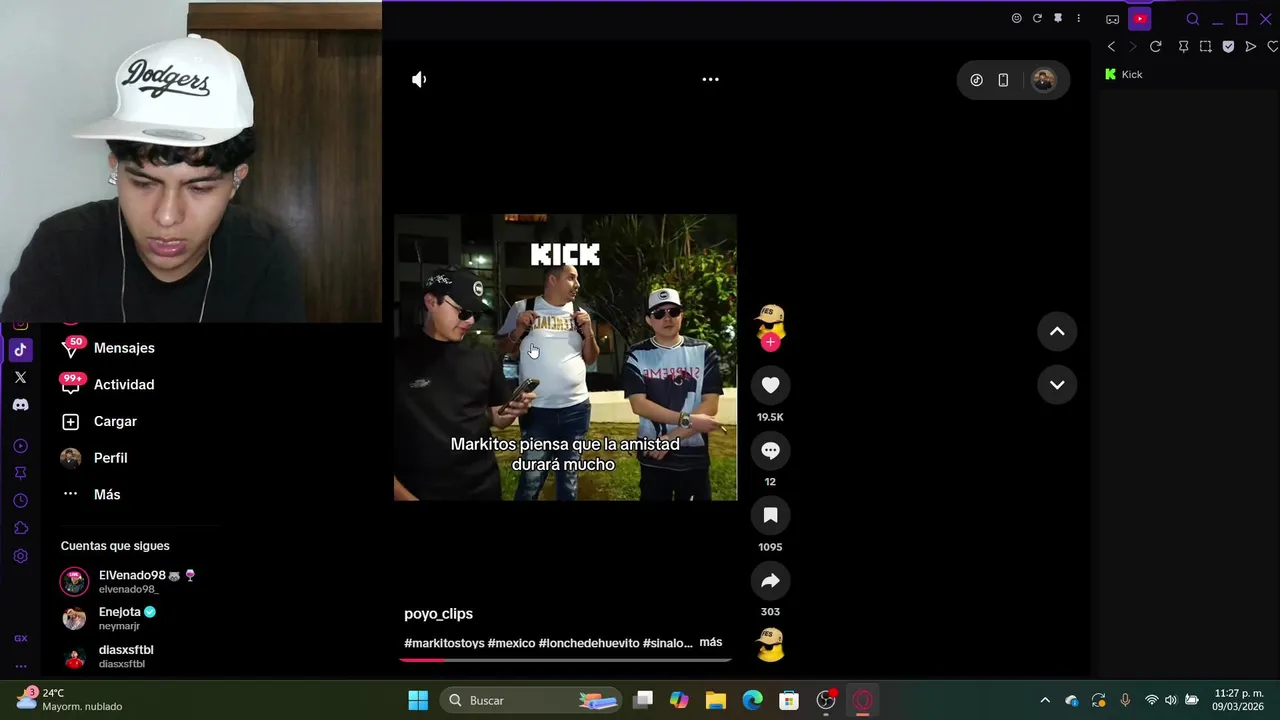Toggle the ad blocker shield

[1228, 47]
